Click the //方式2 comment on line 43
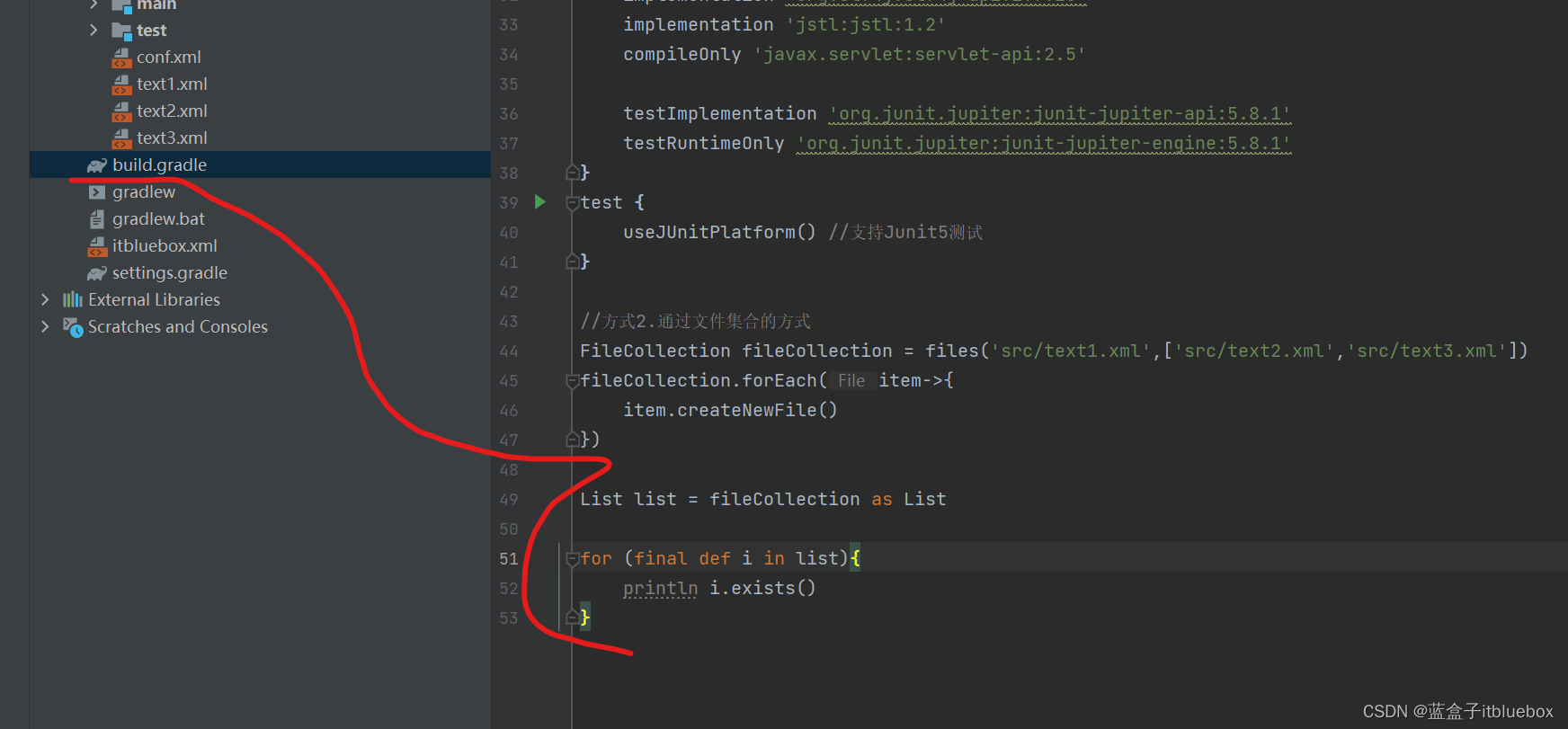 [x=696, y=321]
